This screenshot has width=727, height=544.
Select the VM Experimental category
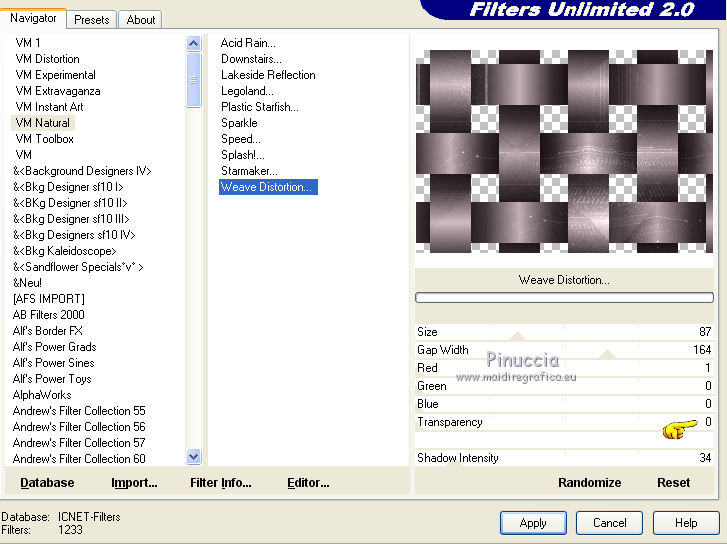pyautogui.click(x=55, y=75)
